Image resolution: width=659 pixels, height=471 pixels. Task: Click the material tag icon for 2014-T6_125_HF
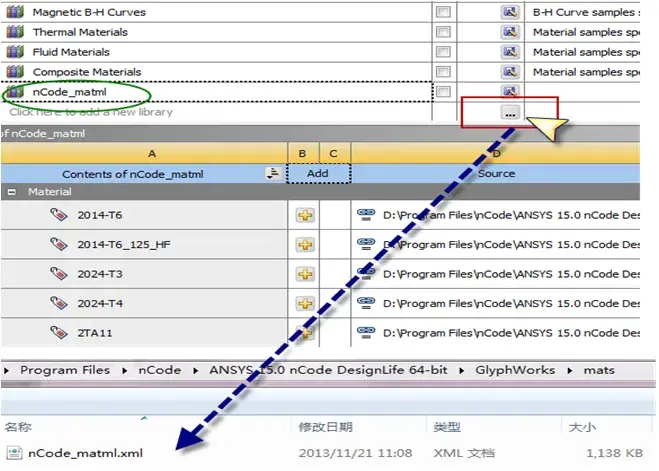(59, 244)
